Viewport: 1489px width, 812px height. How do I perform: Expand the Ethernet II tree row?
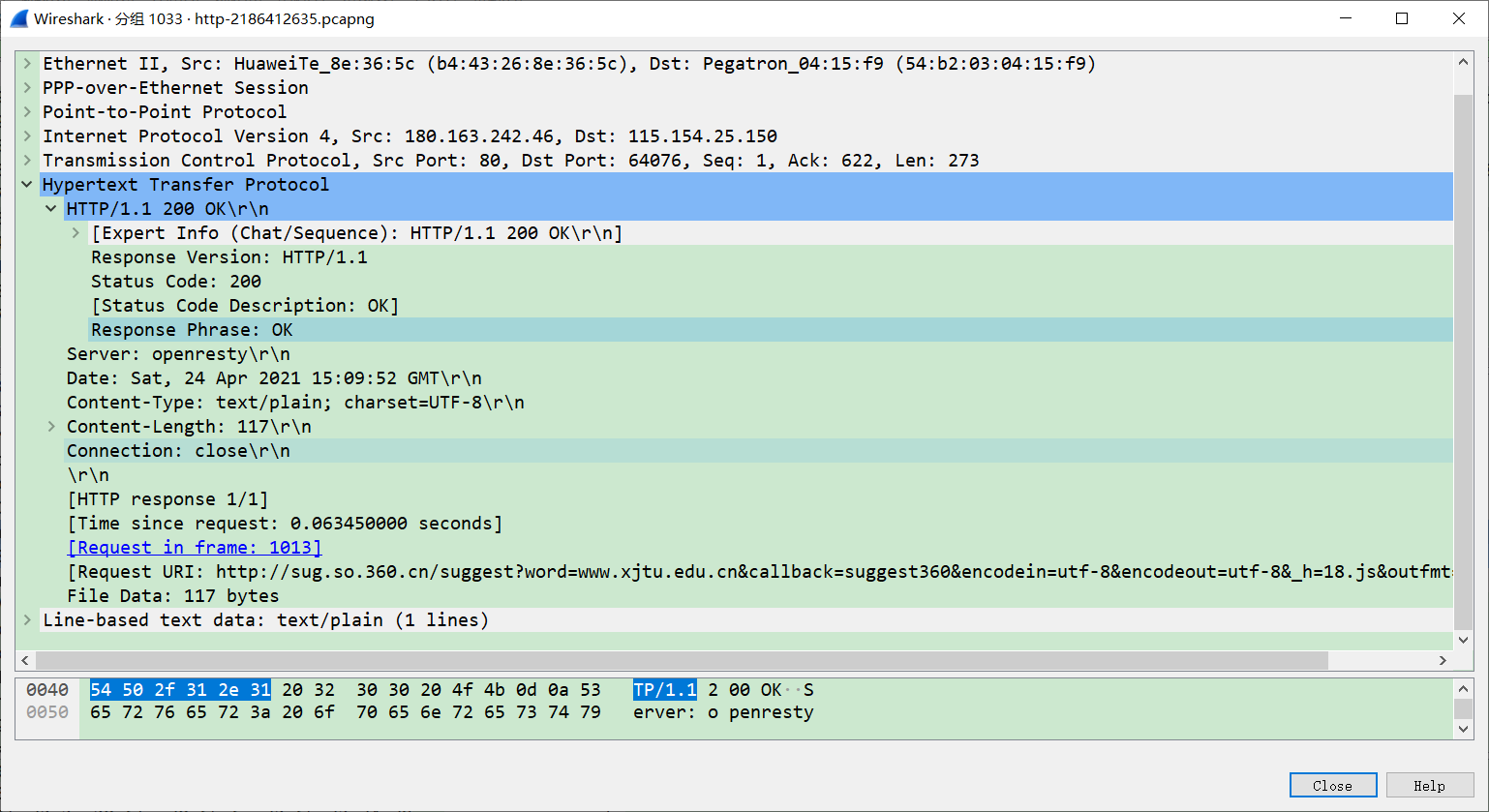pyautogui.click(x=28, y=64)
